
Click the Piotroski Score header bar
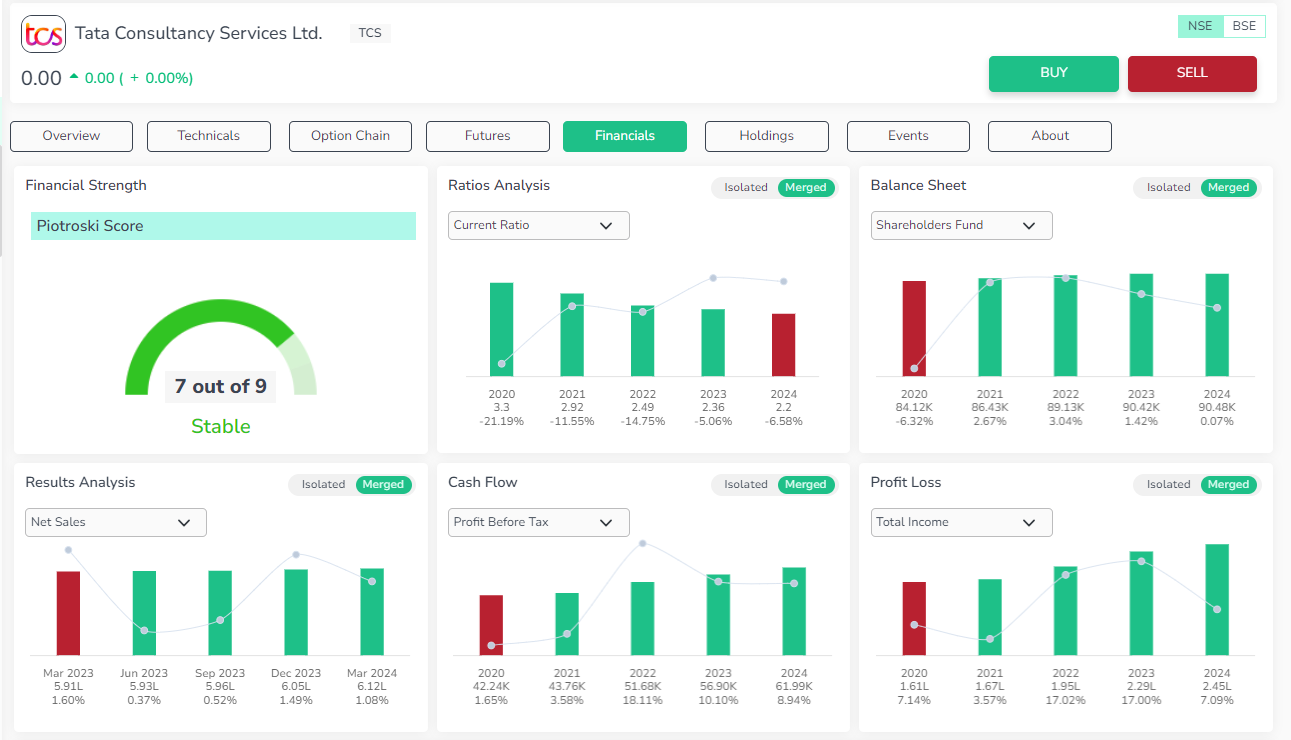223,226
